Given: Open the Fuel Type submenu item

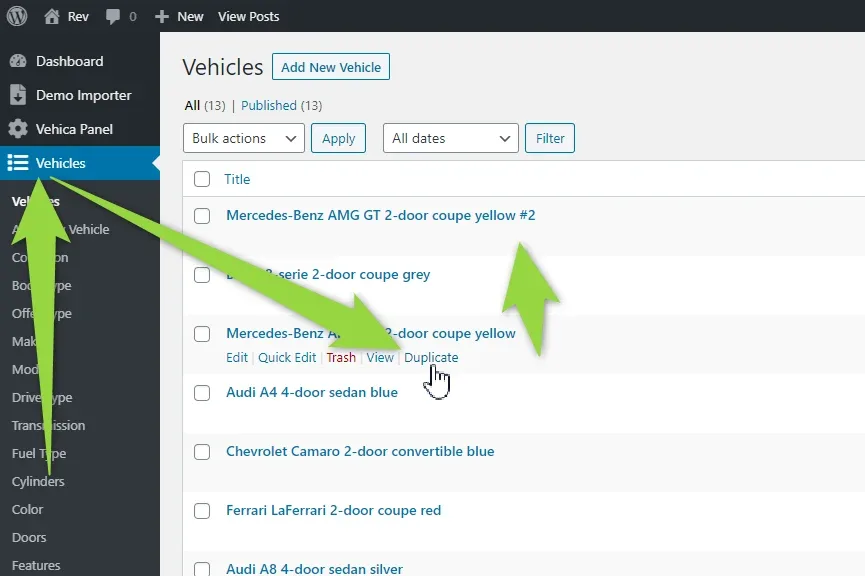Looking at the screenshot, I should coord(39,454).
